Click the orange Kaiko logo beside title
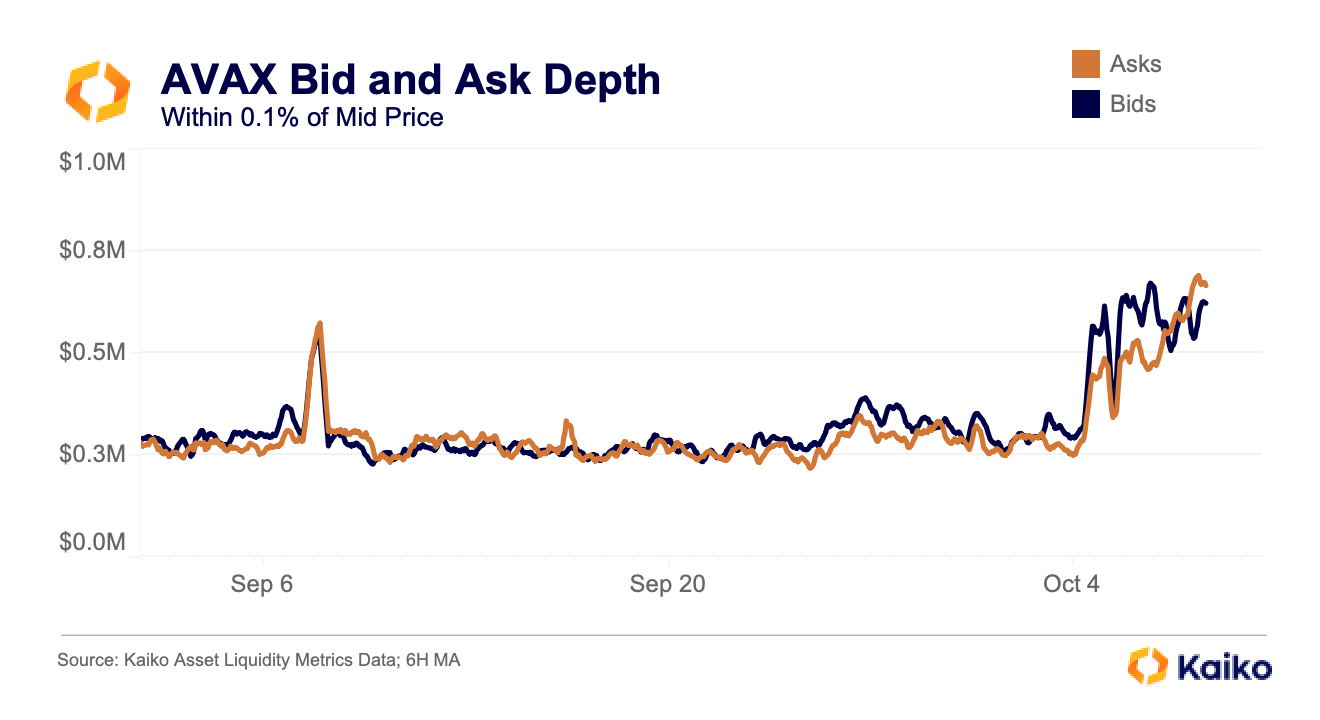 click(97, 91)
